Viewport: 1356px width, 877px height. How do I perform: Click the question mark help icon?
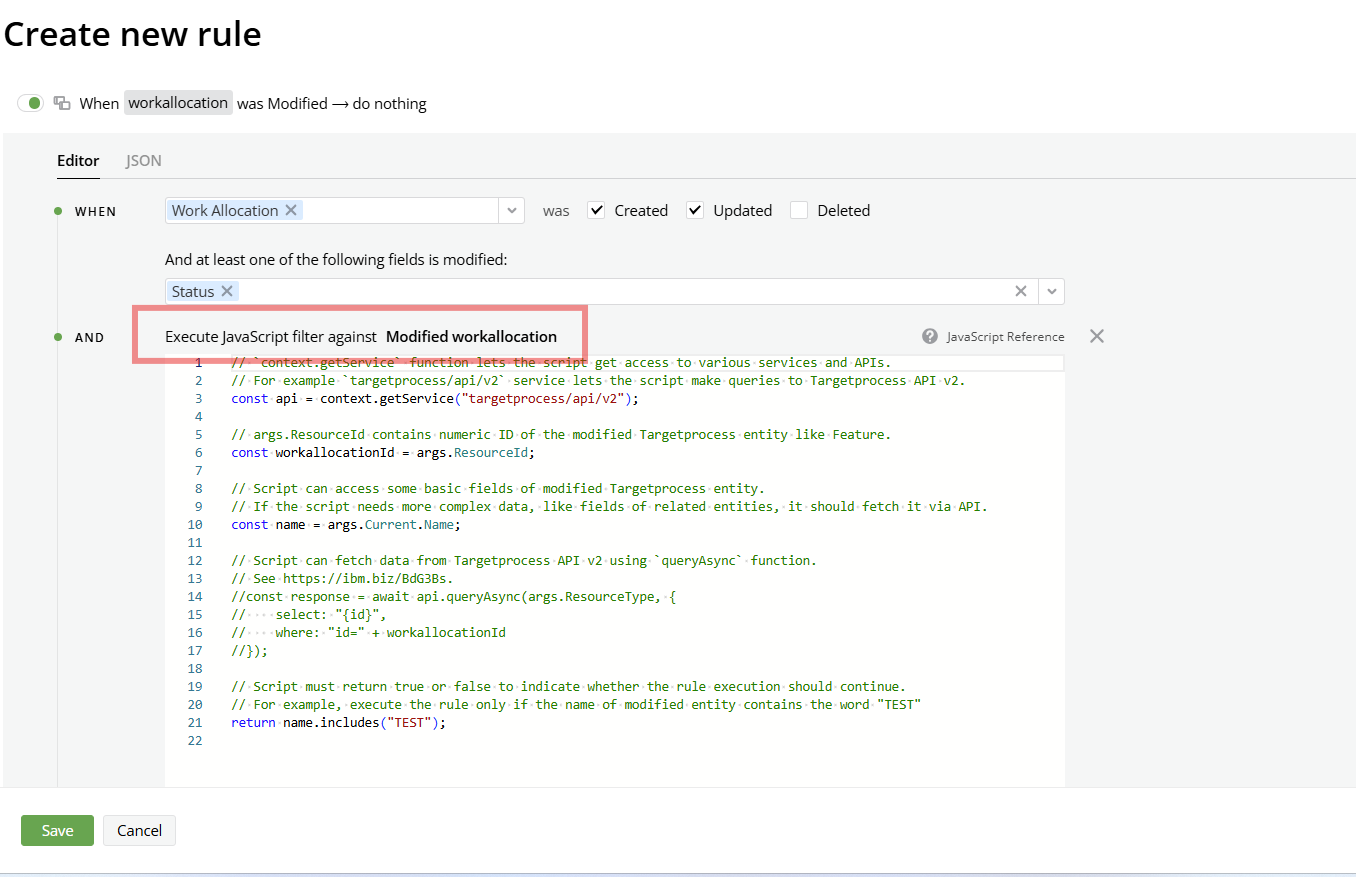tap(930, 337)
